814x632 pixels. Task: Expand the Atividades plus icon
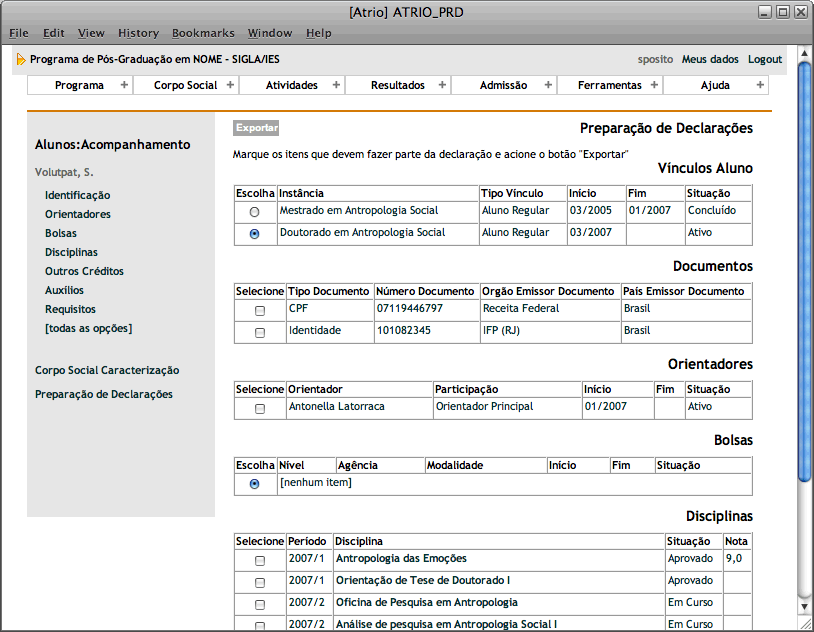click(x=336, y=85)
